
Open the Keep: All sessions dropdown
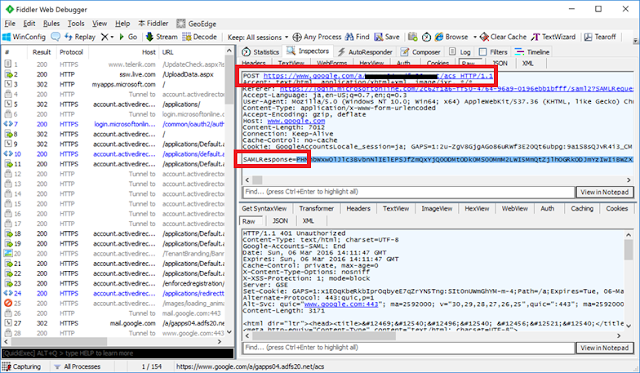(258, 37)
